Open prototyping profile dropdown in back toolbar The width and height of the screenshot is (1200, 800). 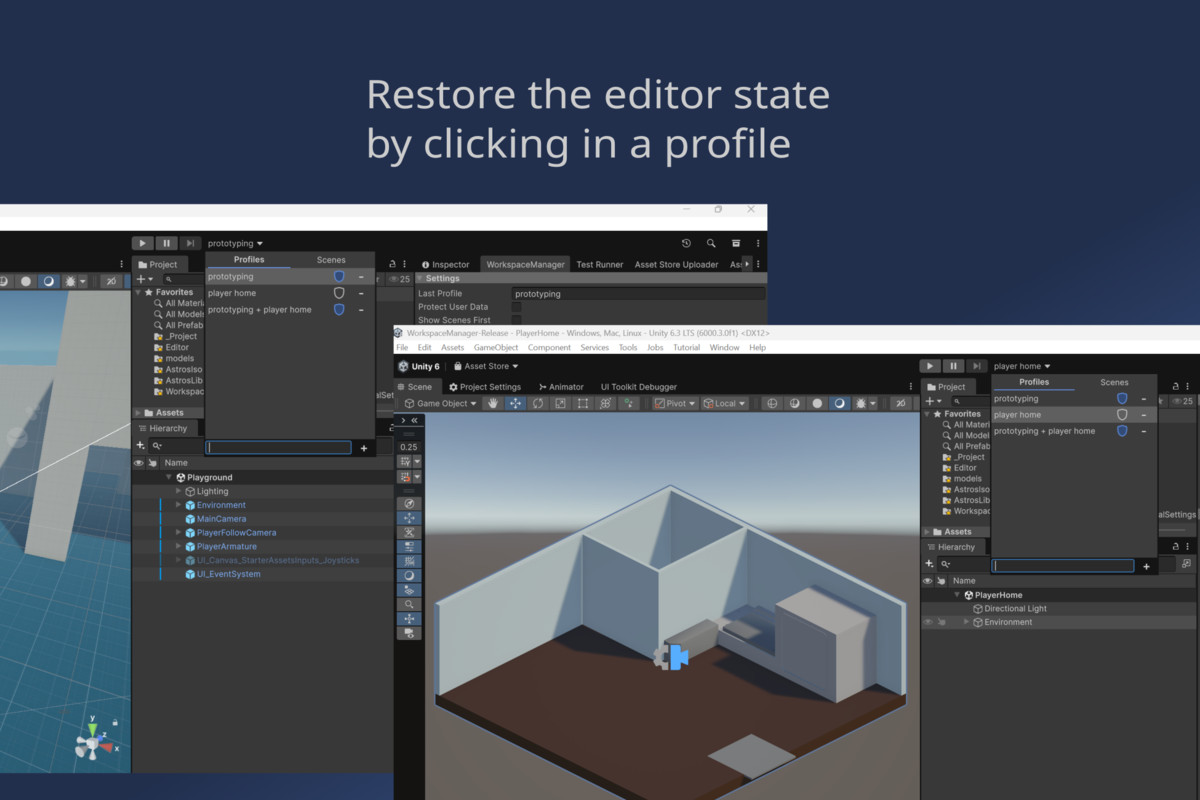coord(236,243)
